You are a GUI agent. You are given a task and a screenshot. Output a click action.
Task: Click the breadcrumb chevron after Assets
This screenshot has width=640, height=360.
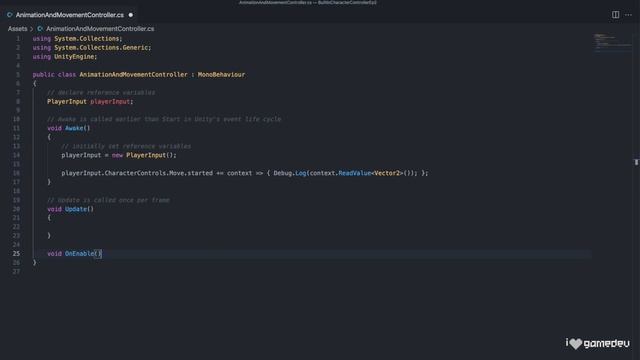click(31, 29)
